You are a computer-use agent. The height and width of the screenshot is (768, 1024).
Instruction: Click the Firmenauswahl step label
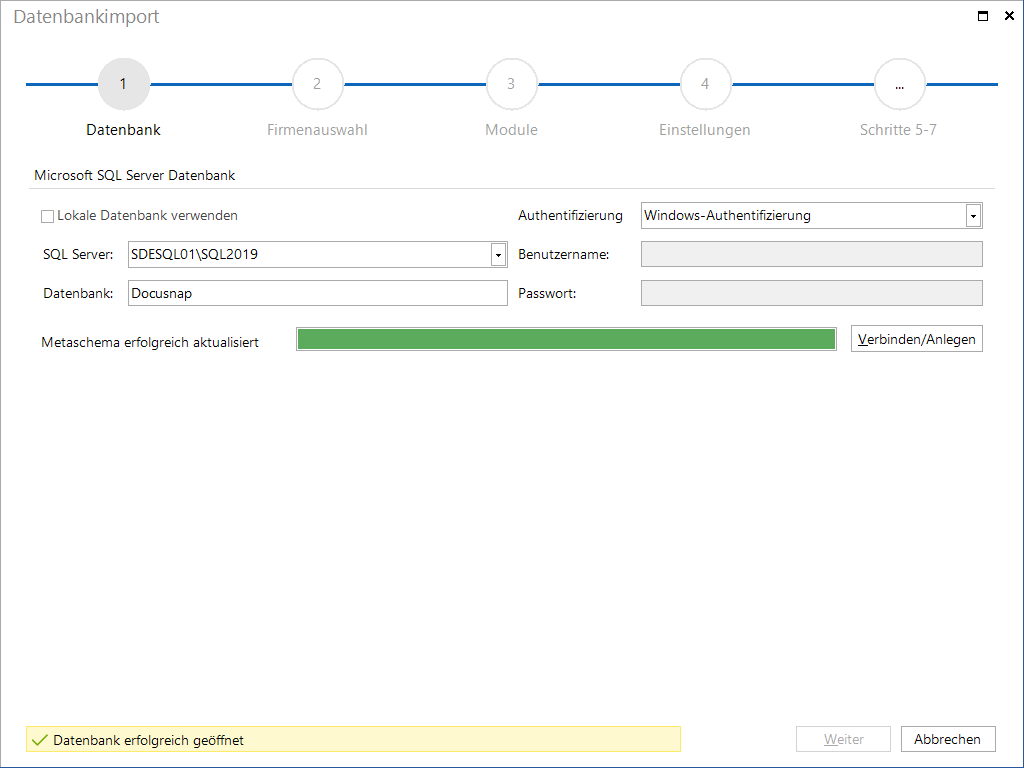click(317, 130)
